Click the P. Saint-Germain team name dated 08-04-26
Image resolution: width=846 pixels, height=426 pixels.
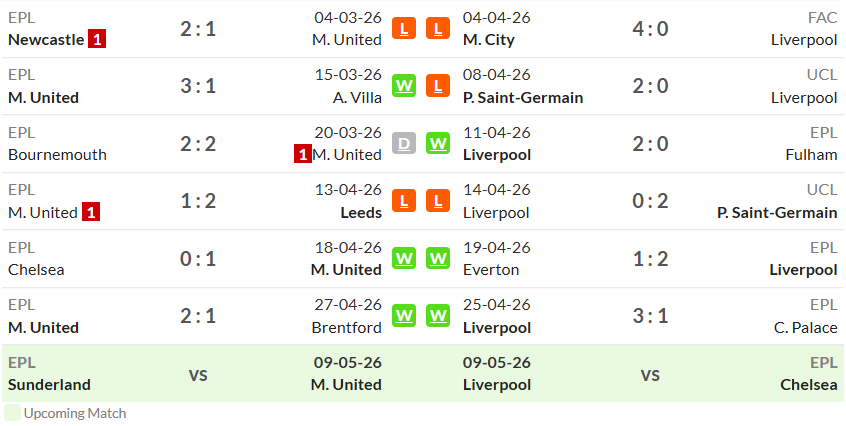(523, 98)
